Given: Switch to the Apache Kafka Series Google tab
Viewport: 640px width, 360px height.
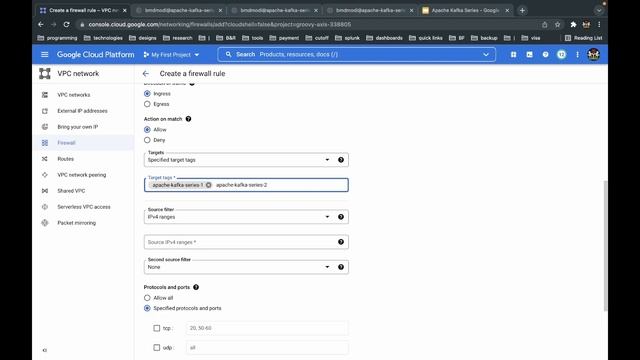Looking at the screenshot, I should click(465, 10).
